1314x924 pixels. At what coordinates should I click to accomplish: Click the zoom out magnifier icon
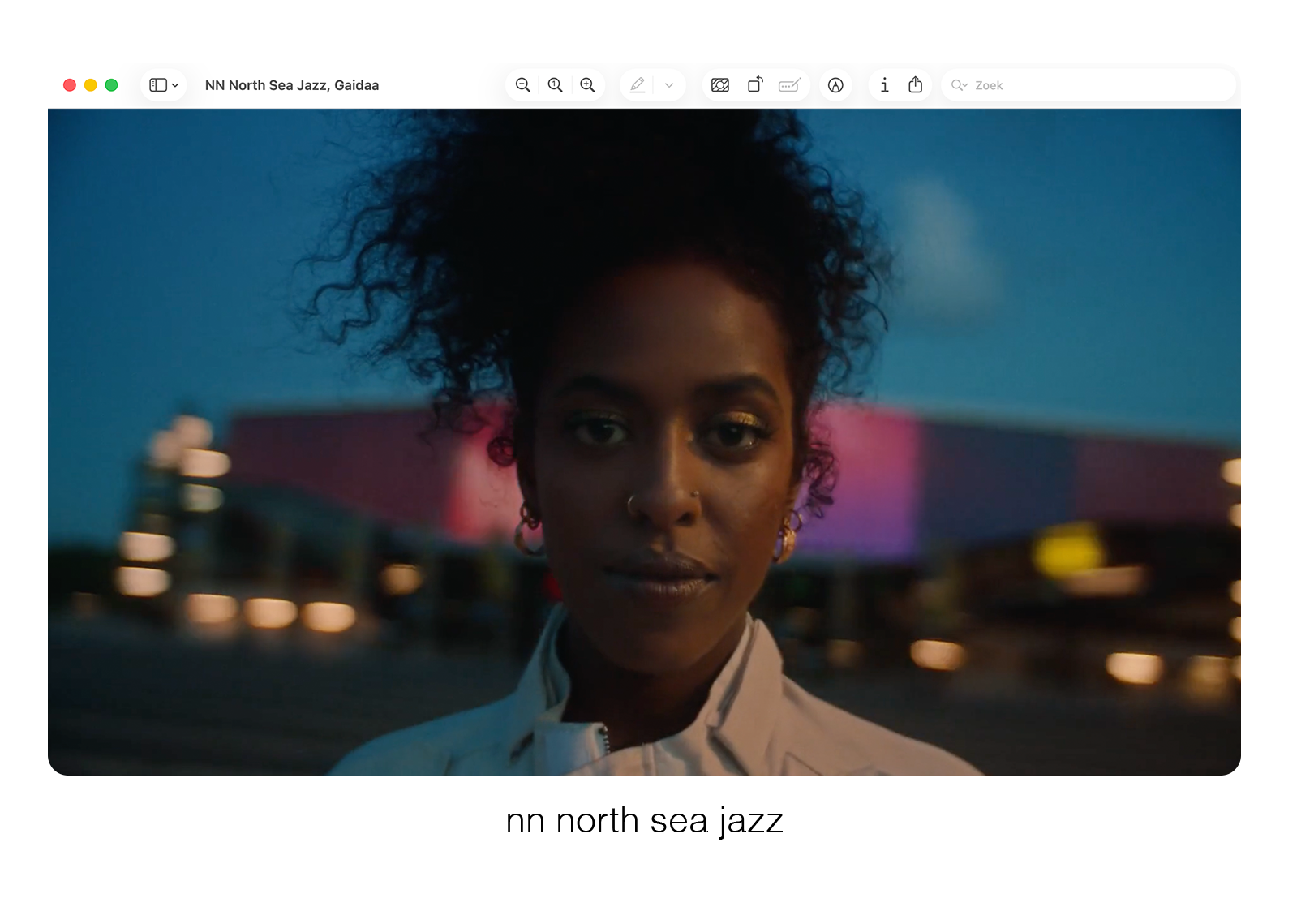(x=523, y=85)
